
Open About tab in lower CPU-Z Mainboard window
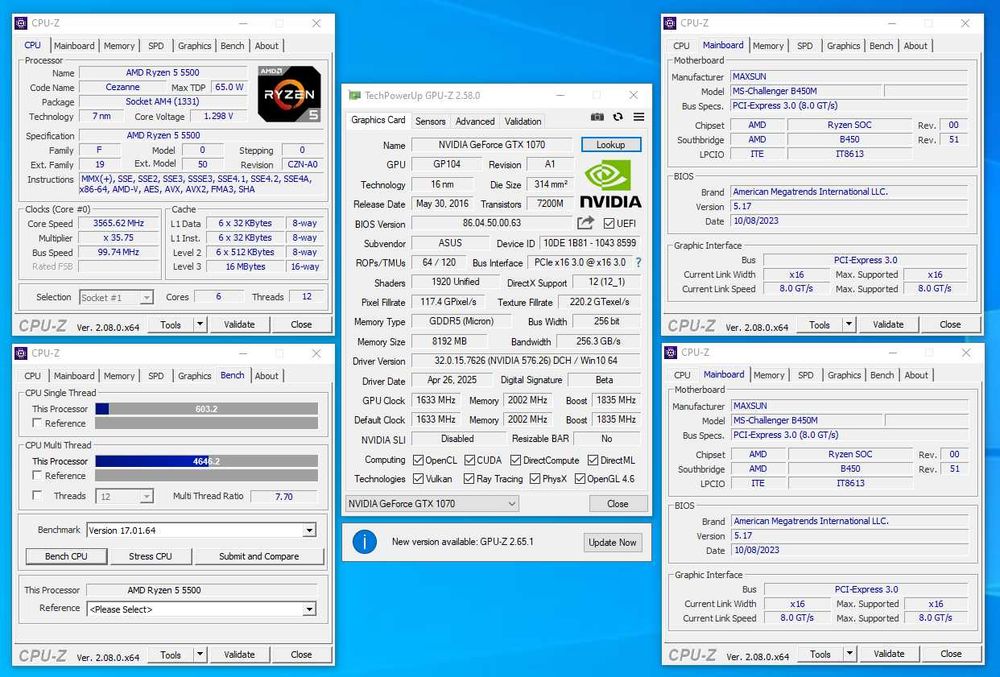pos(916,375)
